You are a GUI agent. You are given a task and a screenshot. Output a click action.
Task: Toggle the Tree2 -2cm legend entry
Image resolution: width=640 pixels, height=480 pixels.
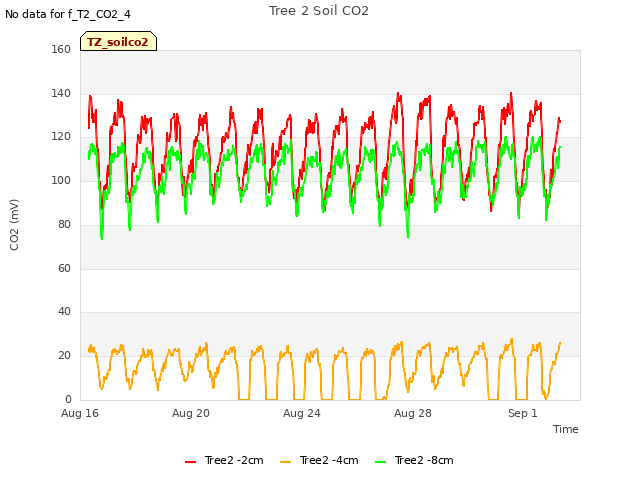point(224,460)
